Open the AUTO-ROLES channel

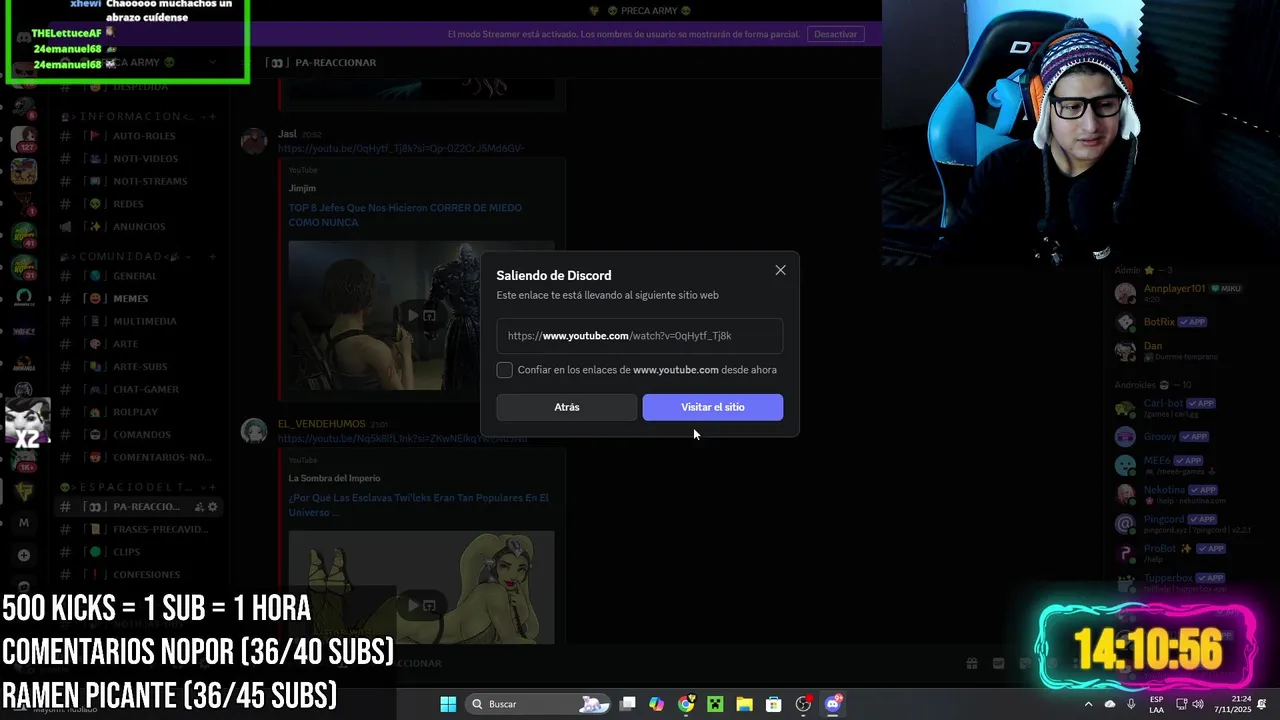(x=138, y=136)
